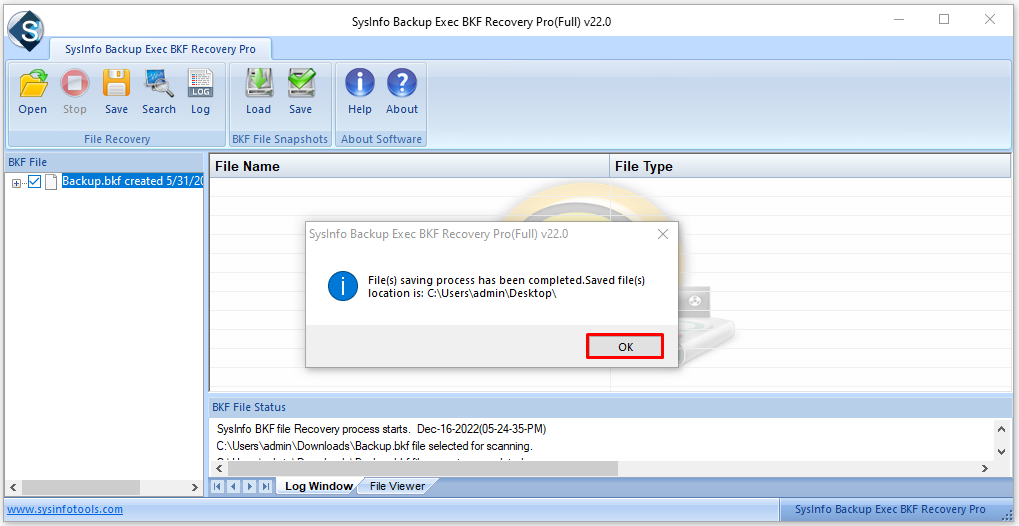The height and width of the screenshot is (526, 1019).
Task: Click log line 'Backup.bkf file selected for scanning'
Action: [374, 447]
